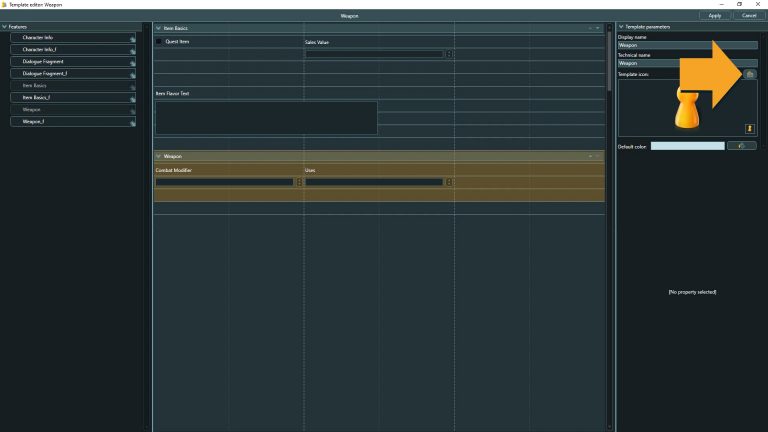Click the Cancel button
This screenshot has width=768, height=432.
pyautogui.click(x=749, y=16)
